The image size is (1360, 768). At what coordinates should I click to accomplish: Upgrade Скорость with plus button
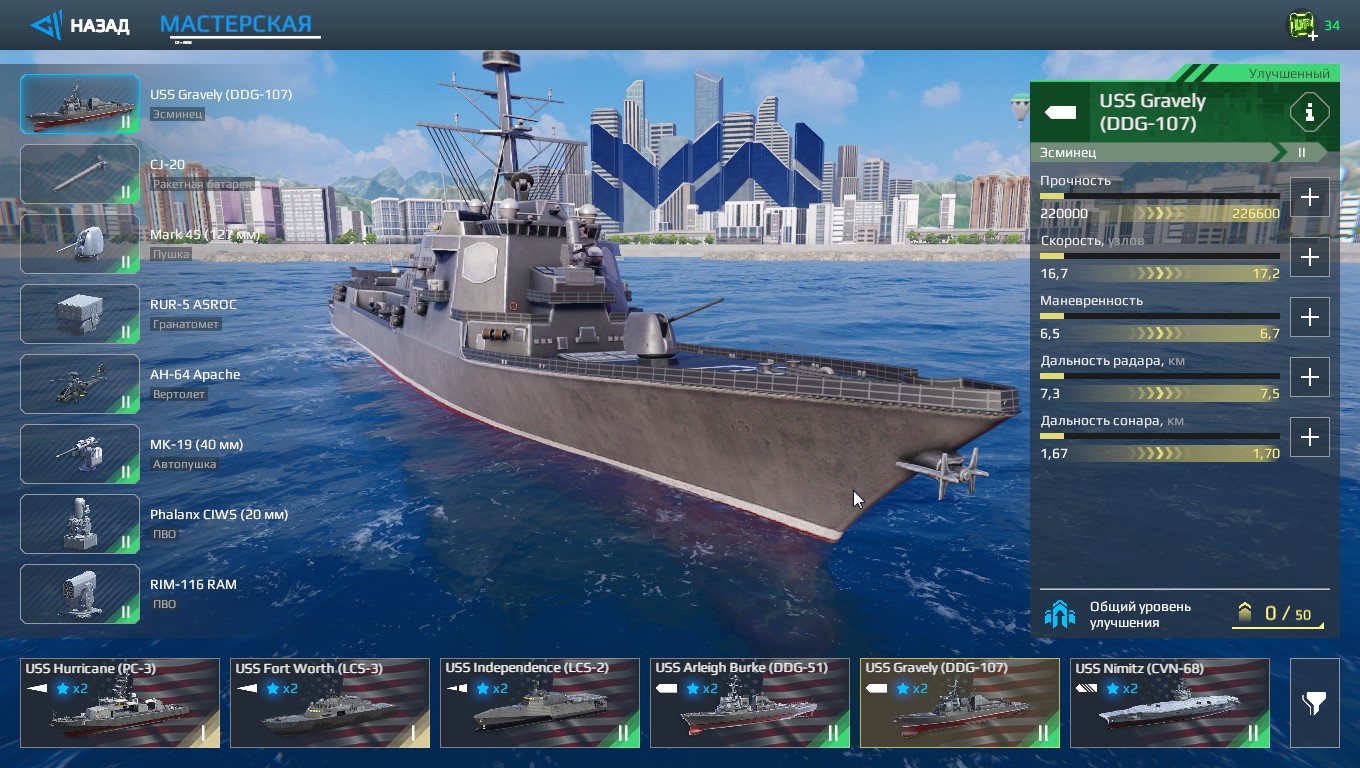coord(1310,257)
